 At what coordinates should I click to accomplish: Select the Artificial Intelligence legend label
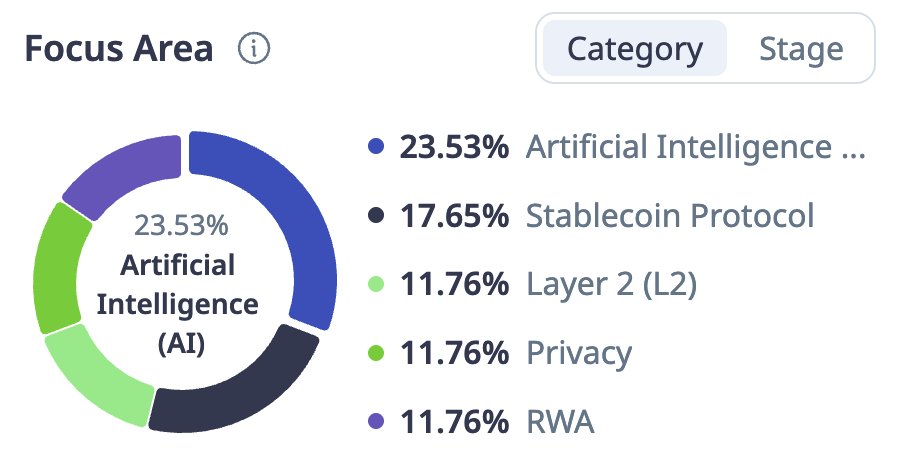tap(692, 147)
